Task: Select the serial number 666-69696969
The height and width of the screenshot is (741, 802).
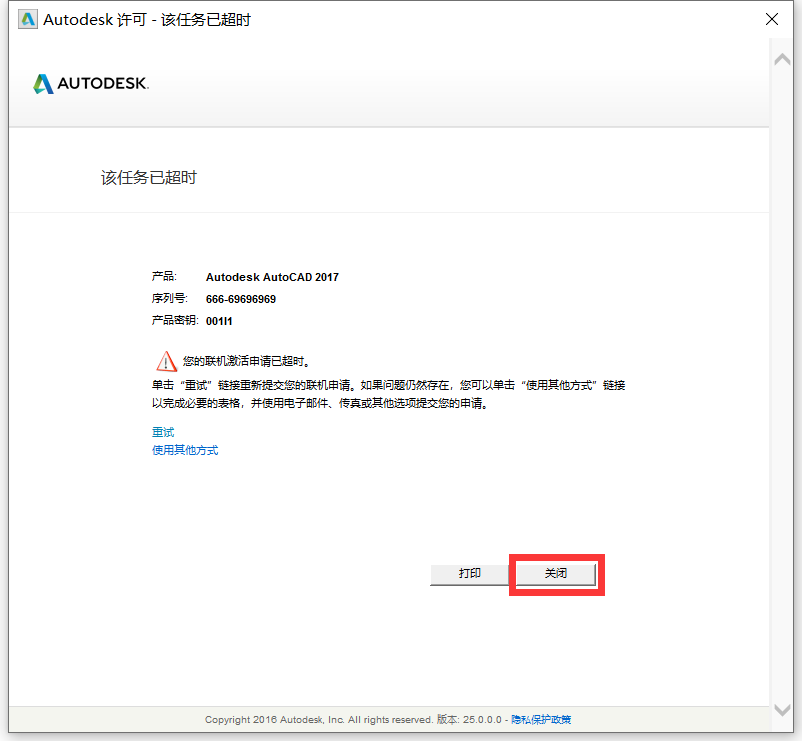Action: [x=241, y=299]
